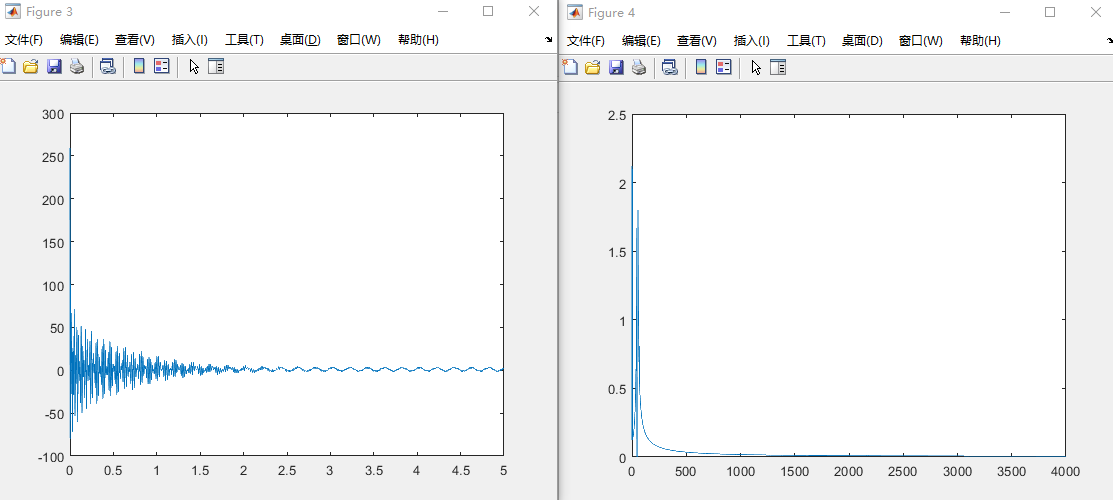This screenshot has height=500, width=1113.
Task: Click Link Plot icon in Figure 3
Action: click(107, 67)
